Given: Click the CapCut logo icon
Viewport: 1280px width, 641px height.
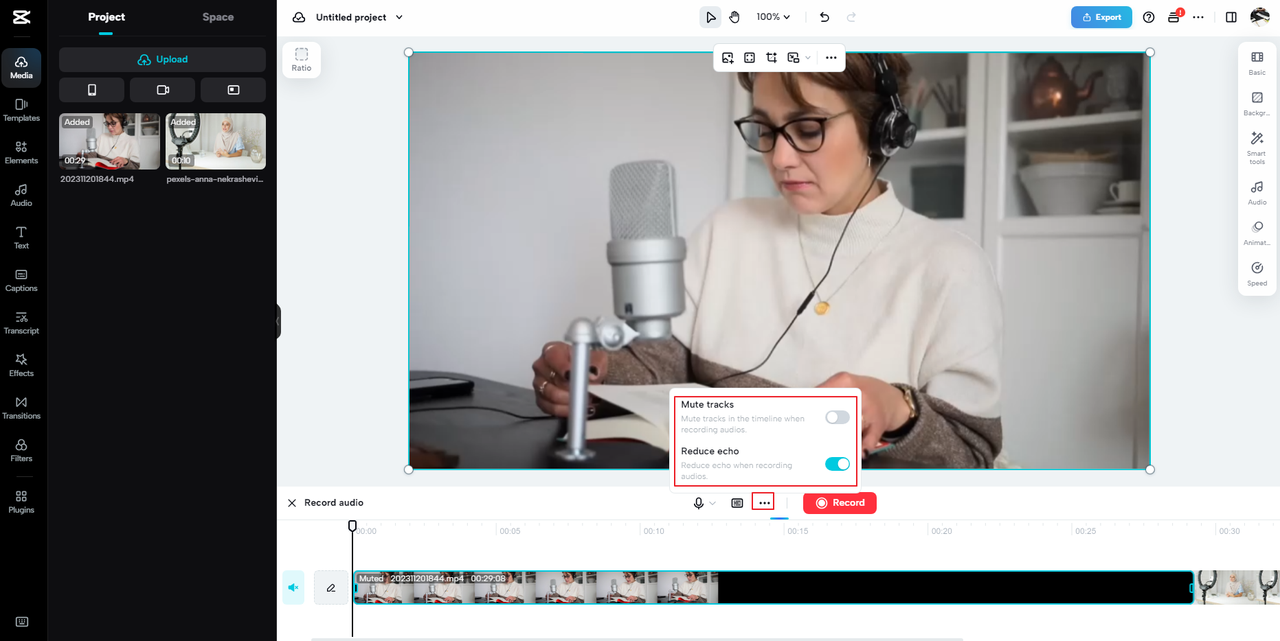Looking at the screenshot, I should [x=21, y=17].
